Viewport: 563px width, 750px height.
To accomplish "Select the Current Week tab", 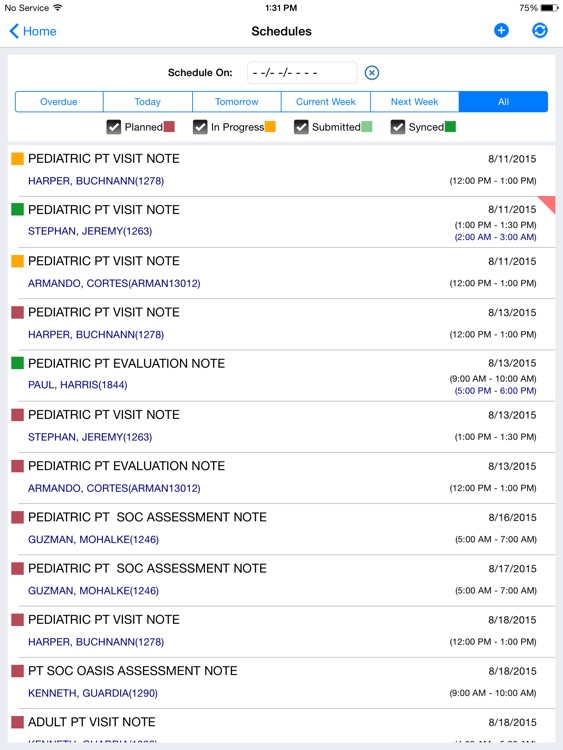I will click(x=326, y=102).
